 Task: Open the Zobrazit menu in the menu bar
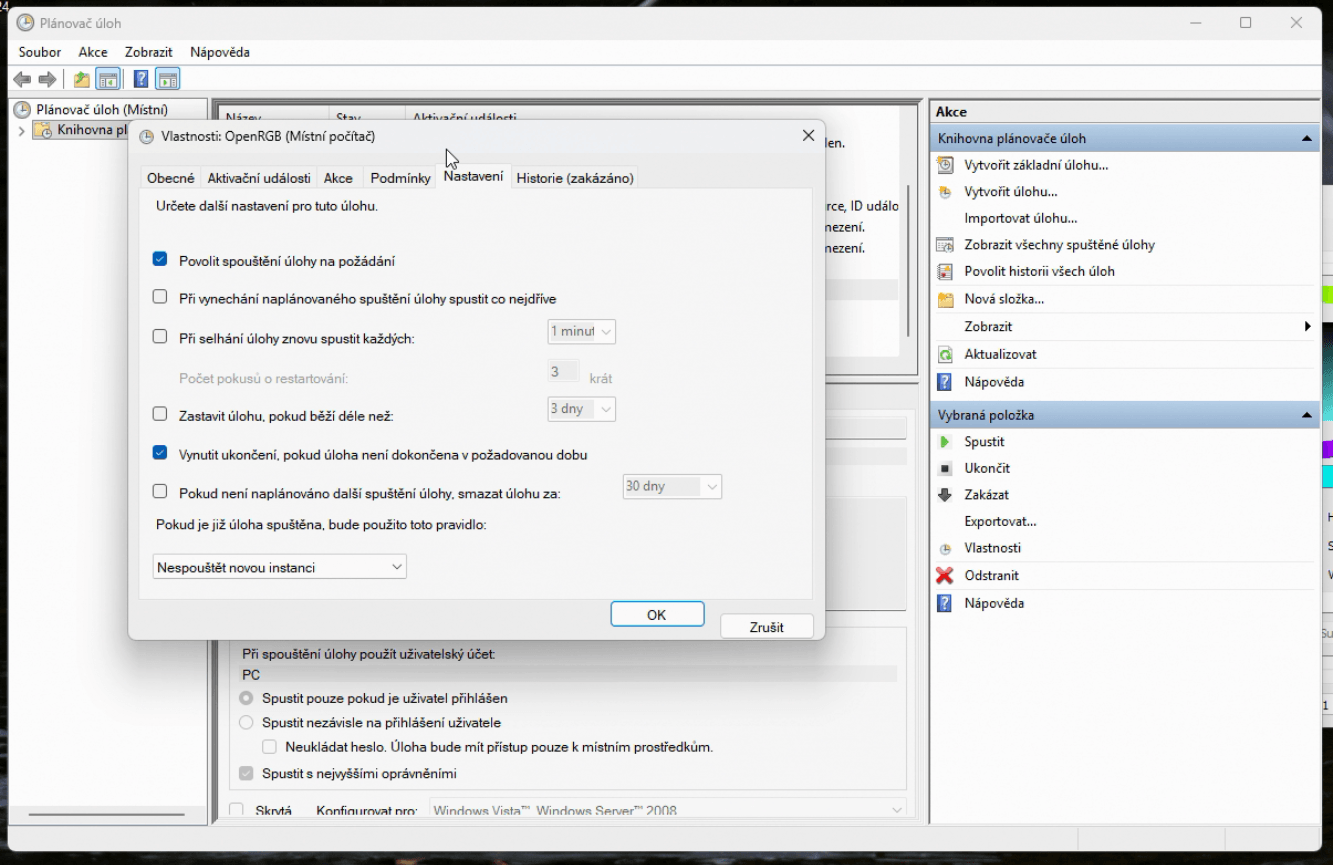pos(149,52)
